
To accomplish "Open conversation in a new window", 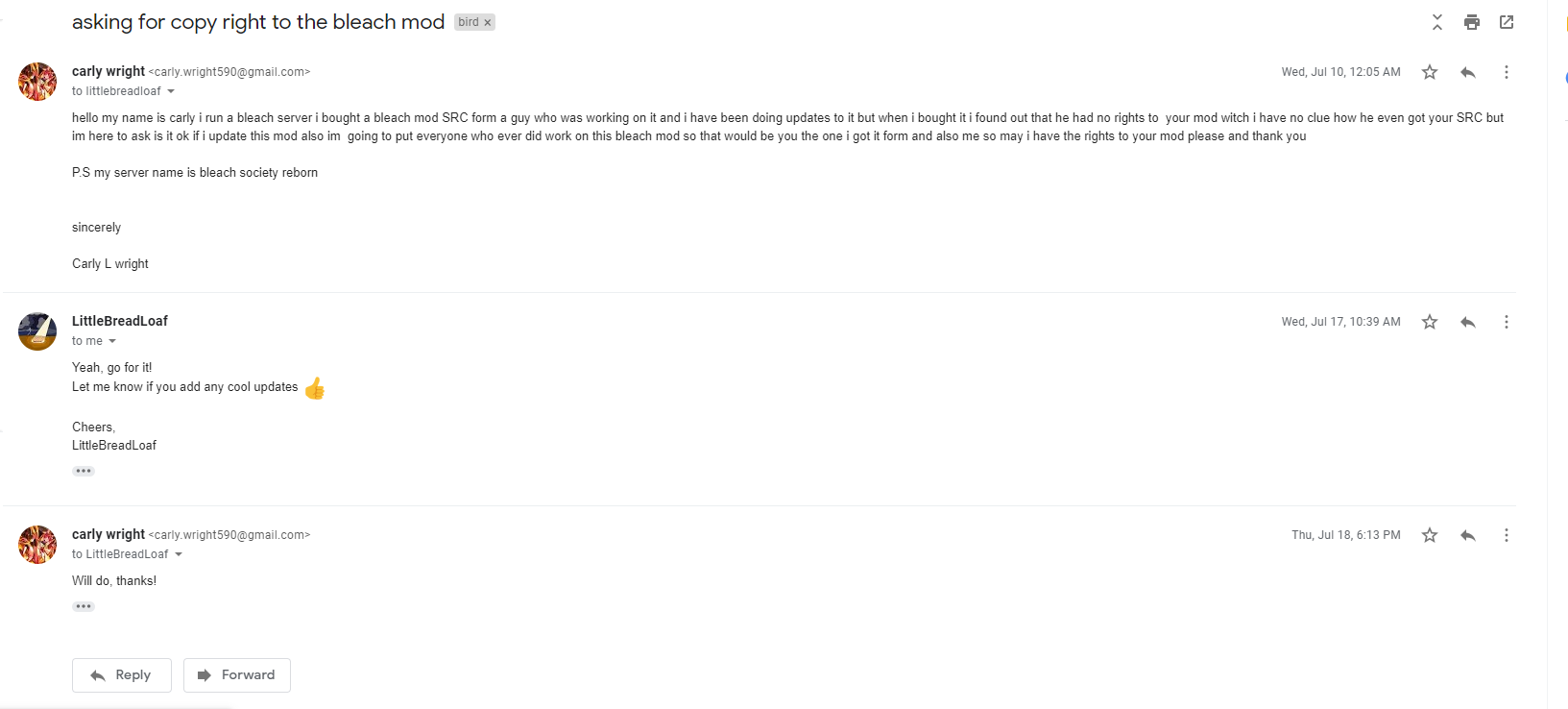I will tap(1507, 22).
